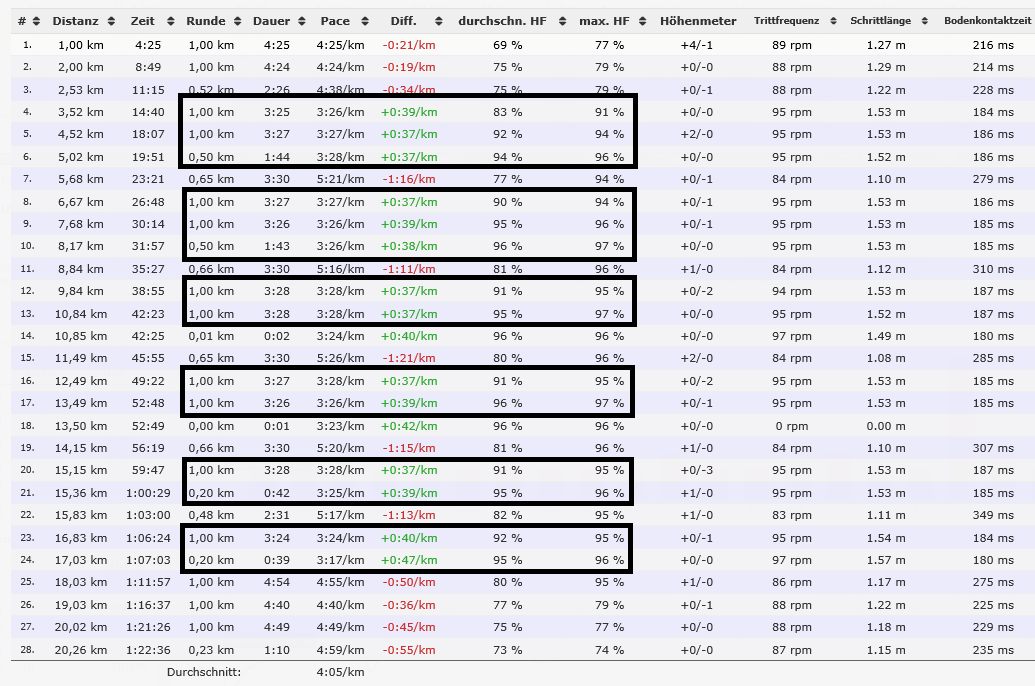Screen dimensions: 1035x686
Task: Select the 20,26 km distance cell
Action: pyautogui.click(x=80, y=649)
